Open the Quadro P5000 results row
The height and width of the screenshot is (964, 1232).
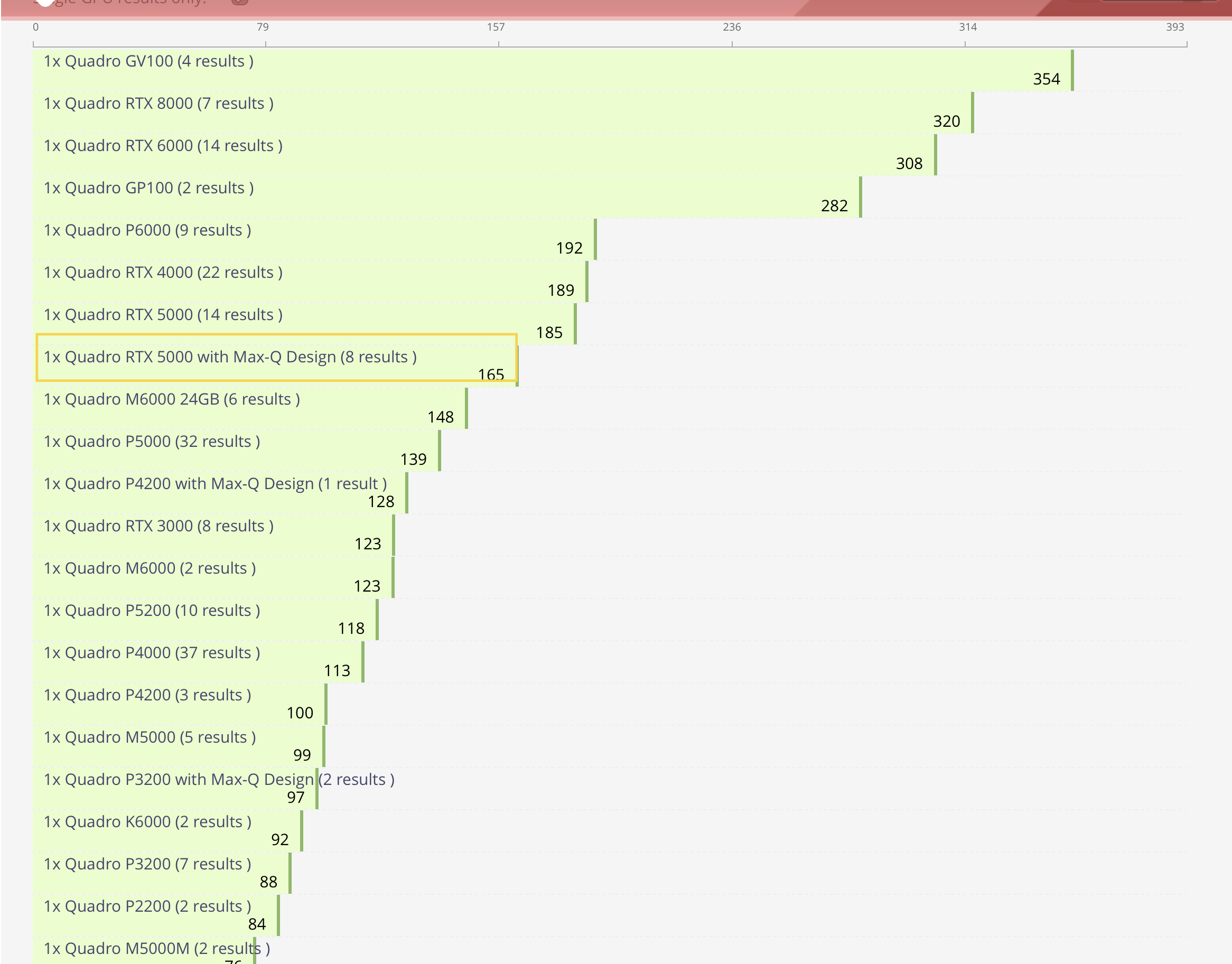tap(151, 442)
